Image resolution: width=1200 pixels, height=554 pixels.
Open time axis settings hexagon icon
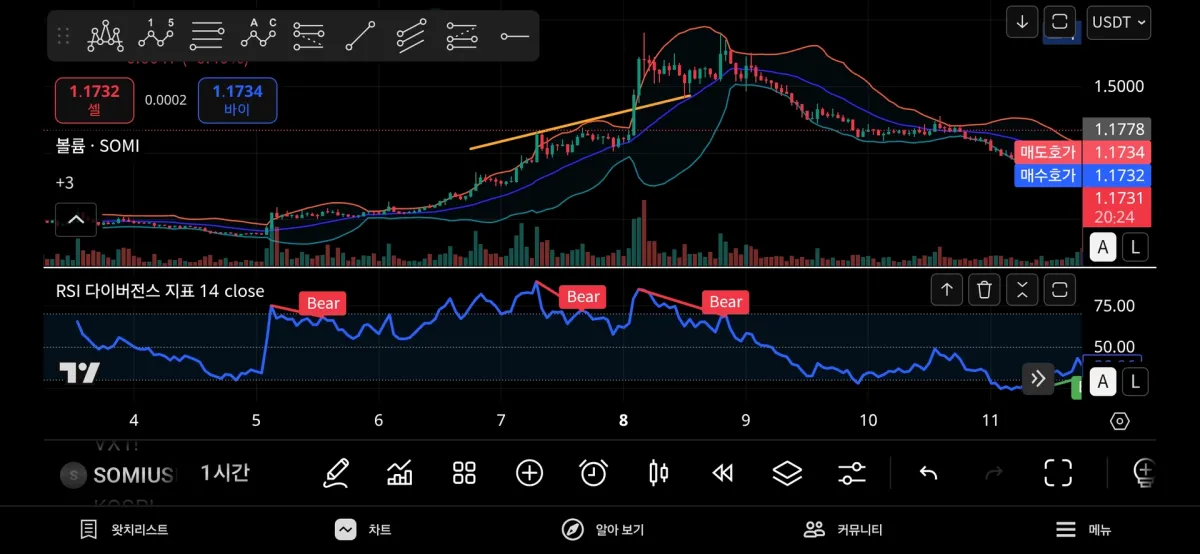pos(1120,421)
